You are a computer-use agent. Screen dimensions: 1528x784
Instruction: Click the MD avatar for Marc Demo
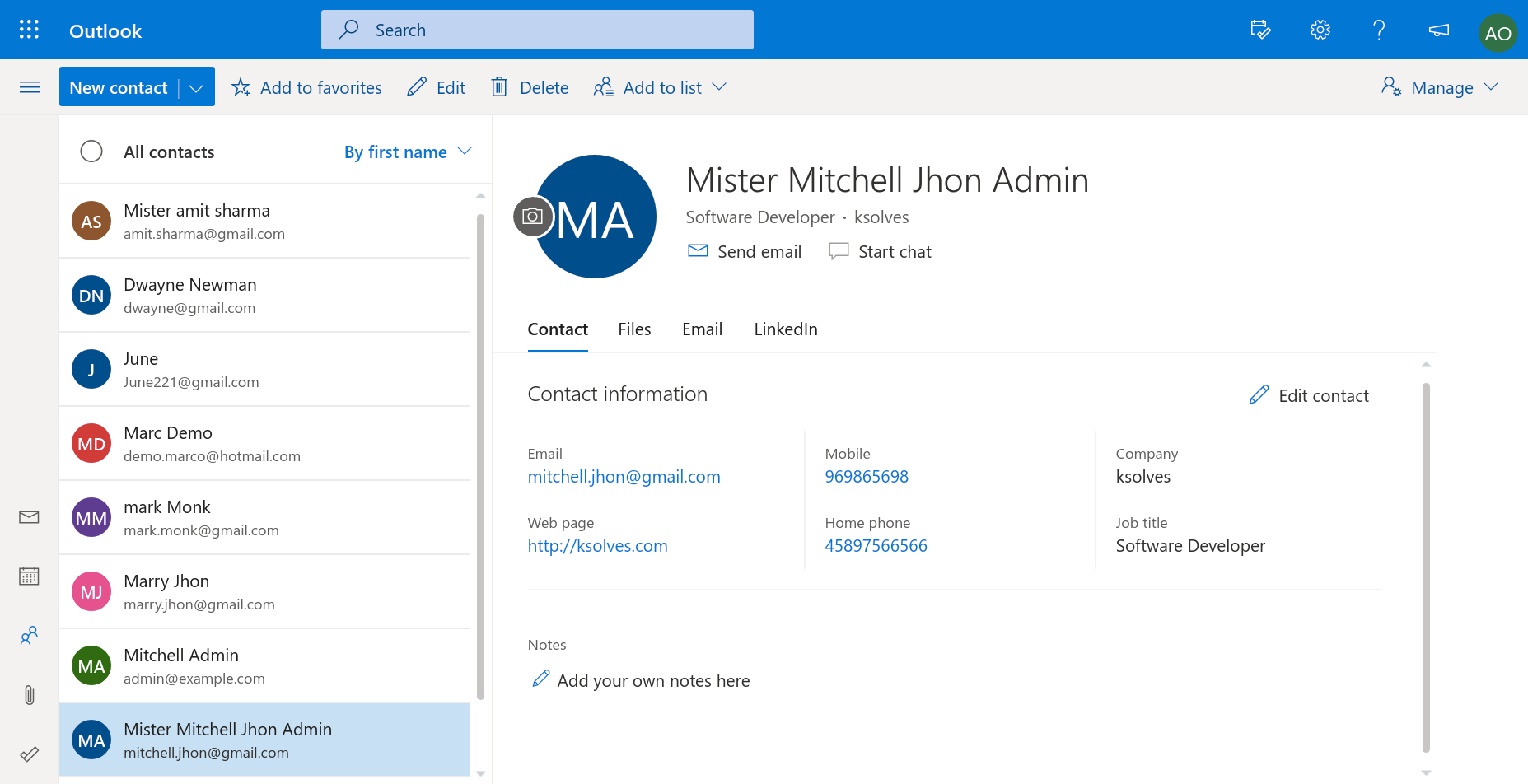click(x=91, y=443)
